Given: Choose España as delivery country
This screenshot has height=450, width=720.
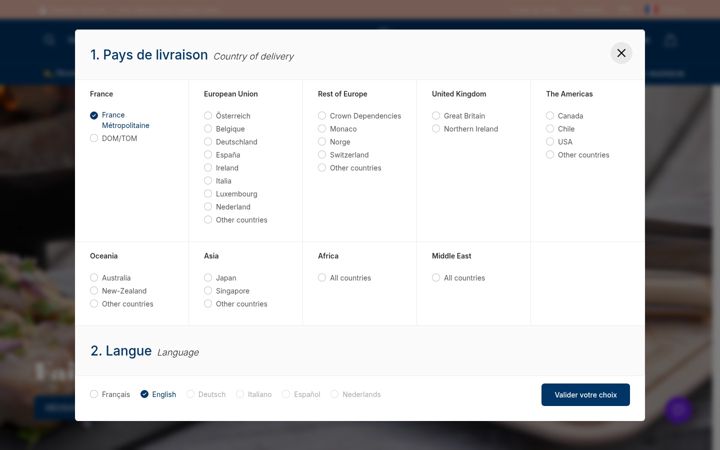Looking at the screenshot, I should pos(222,155).
